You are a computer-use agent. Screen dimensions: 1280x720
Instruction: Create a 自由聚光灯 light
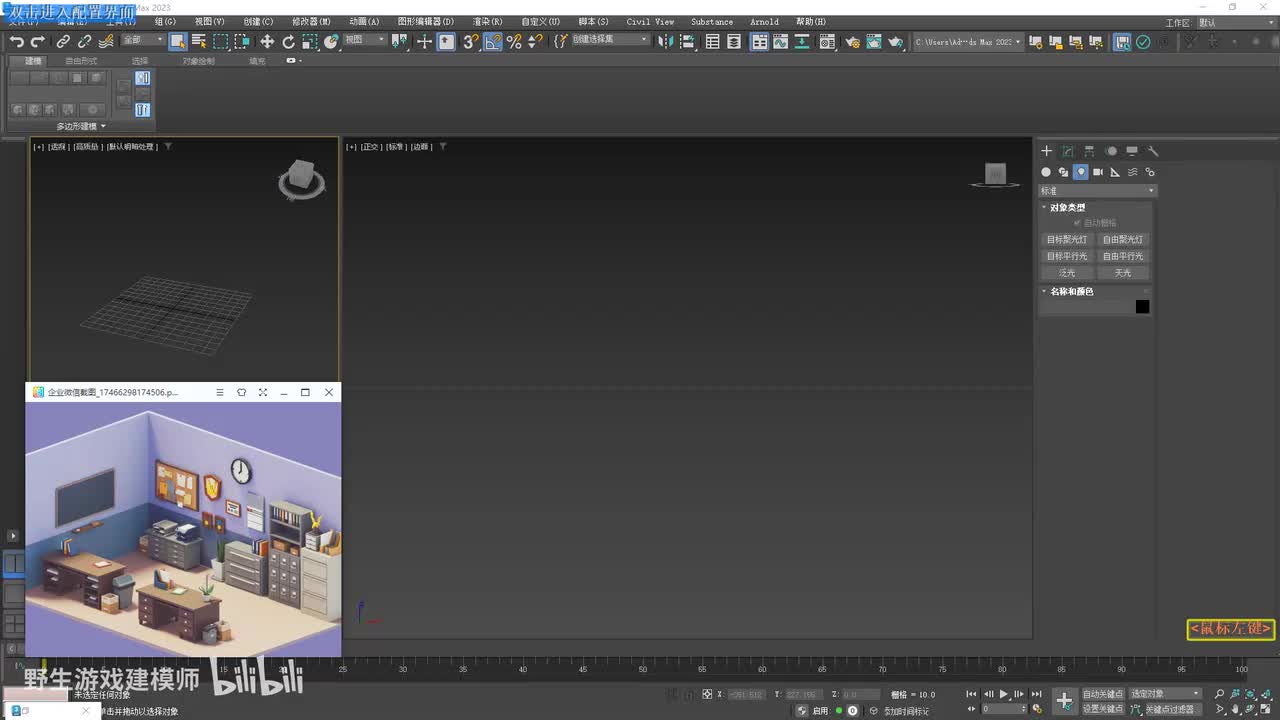coord(1123,240)
